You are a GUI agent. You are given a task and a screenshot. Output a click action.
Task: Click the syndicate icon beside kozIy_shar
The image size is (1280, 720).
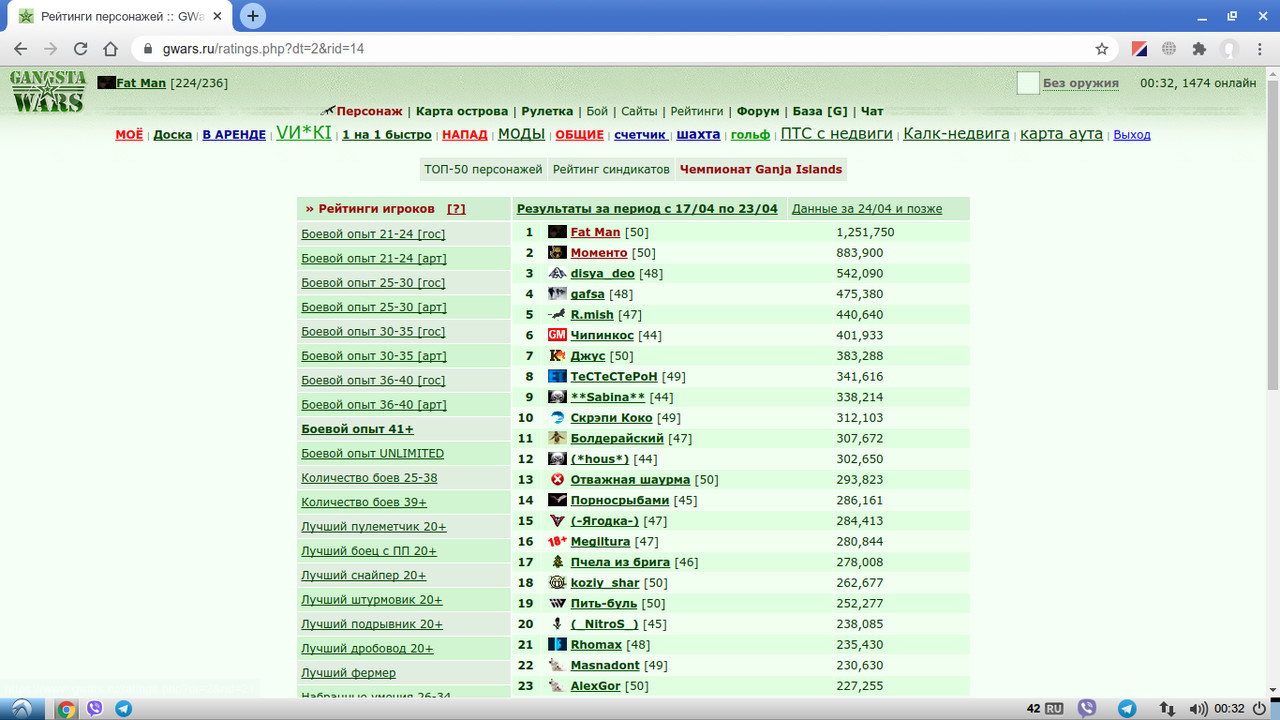tap(557, 582)
